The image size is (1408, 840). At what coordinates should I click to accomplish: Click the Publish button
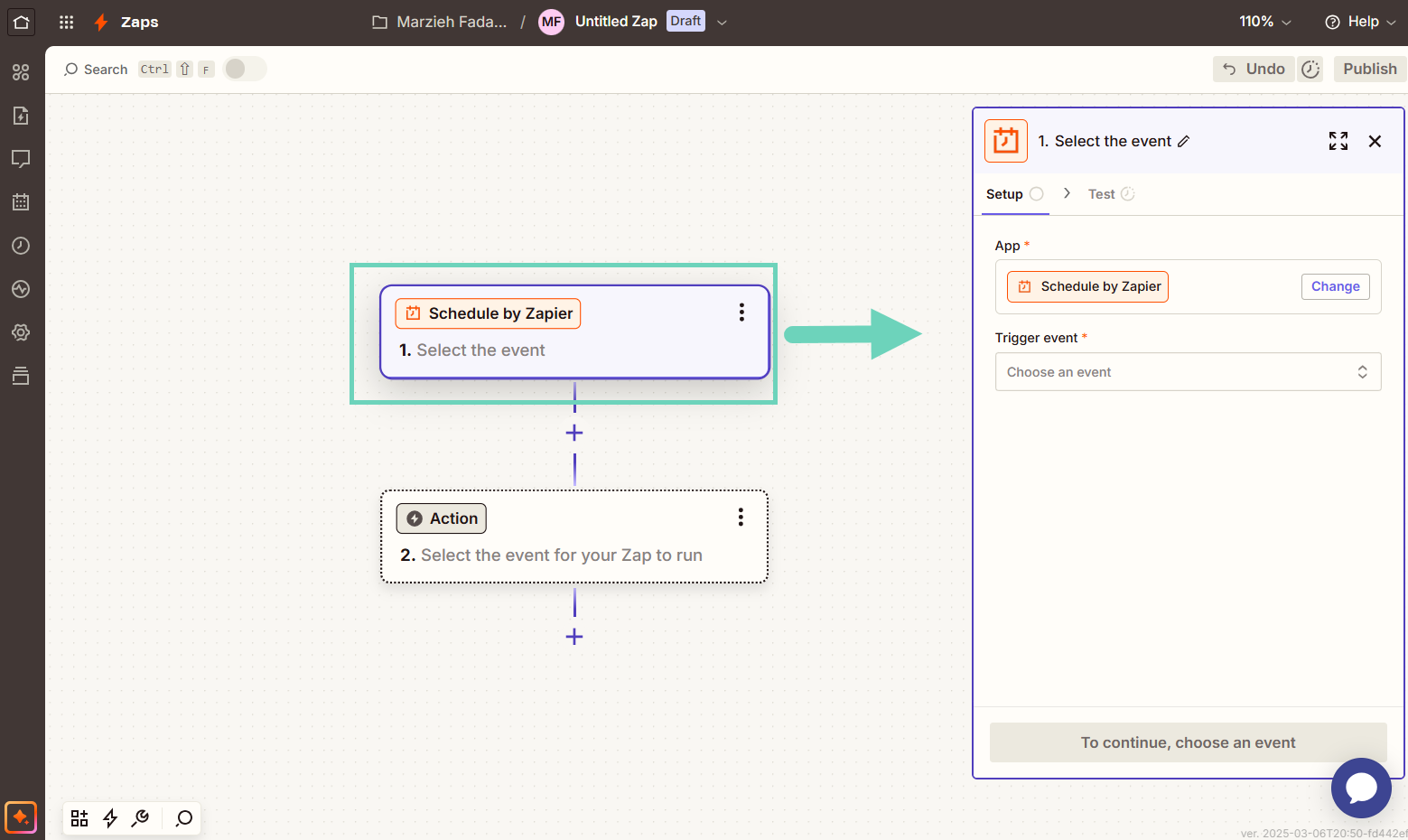[1369, 69]
